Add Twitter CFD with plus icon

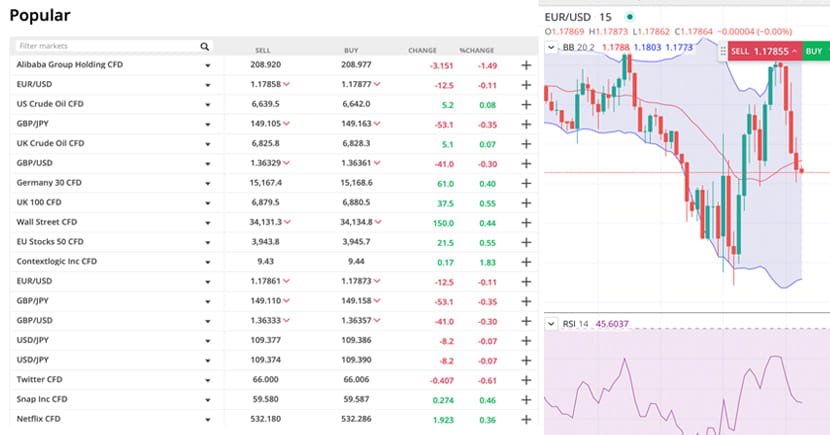[526, 380]
